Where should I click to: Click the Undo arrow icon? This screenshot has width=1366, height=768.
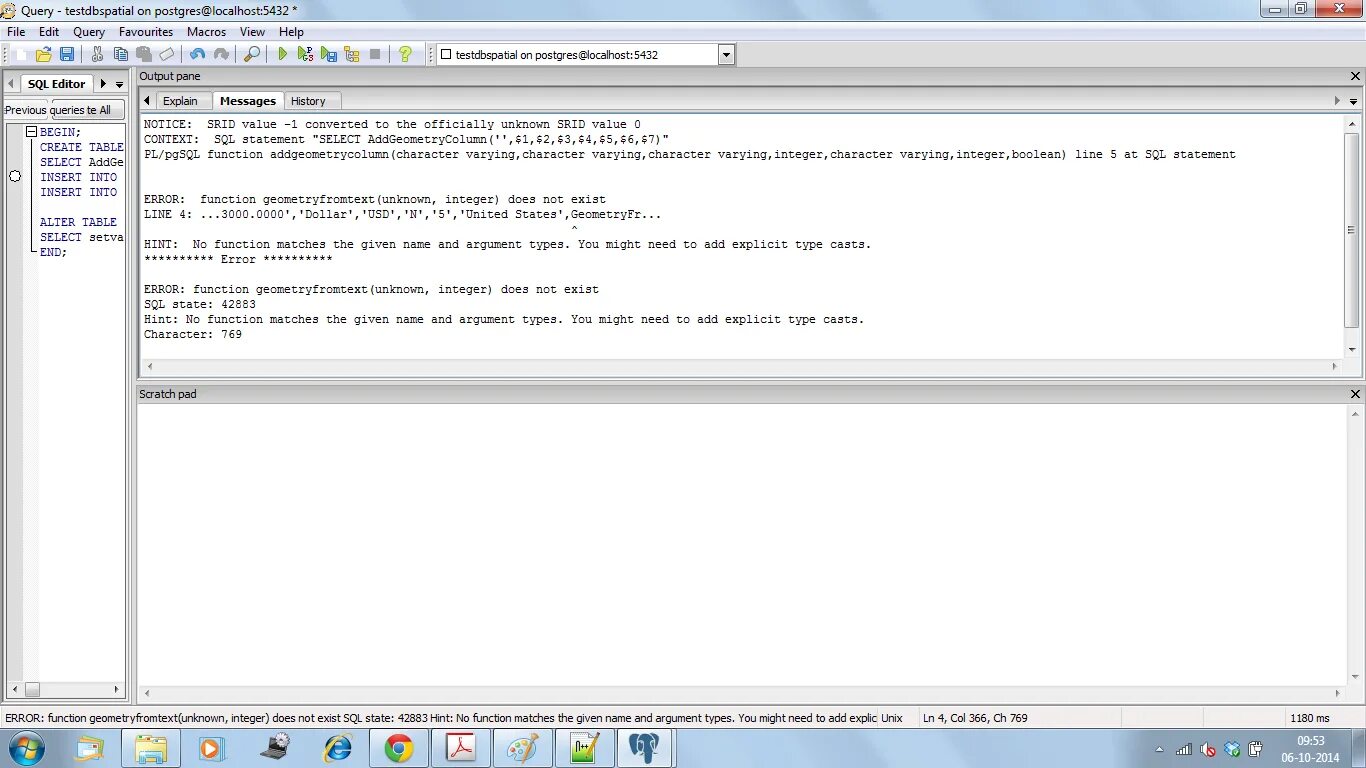click(x=198, y=54)
